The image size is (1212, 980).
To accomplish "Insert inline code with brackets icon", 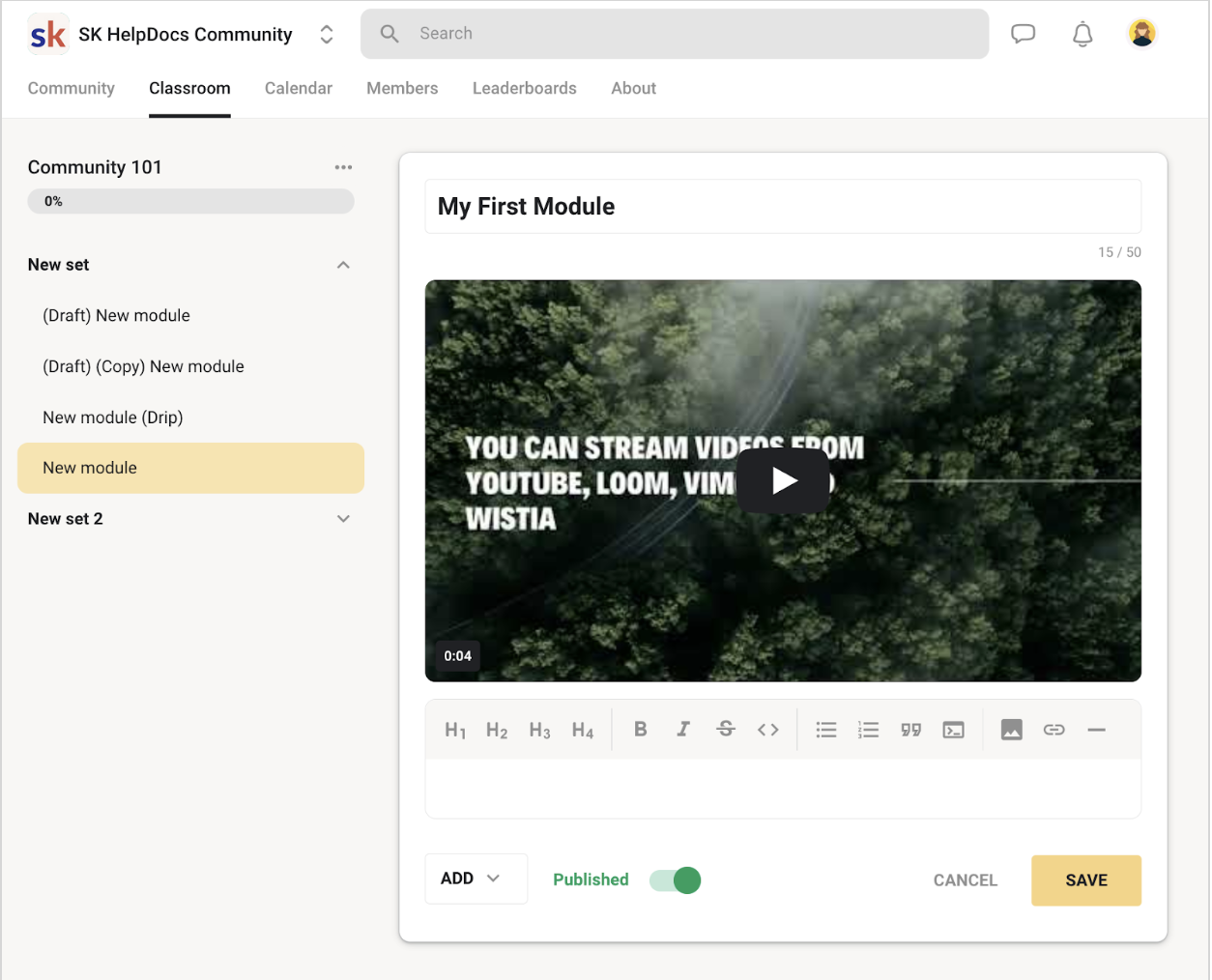I will (x=768, y=730).
